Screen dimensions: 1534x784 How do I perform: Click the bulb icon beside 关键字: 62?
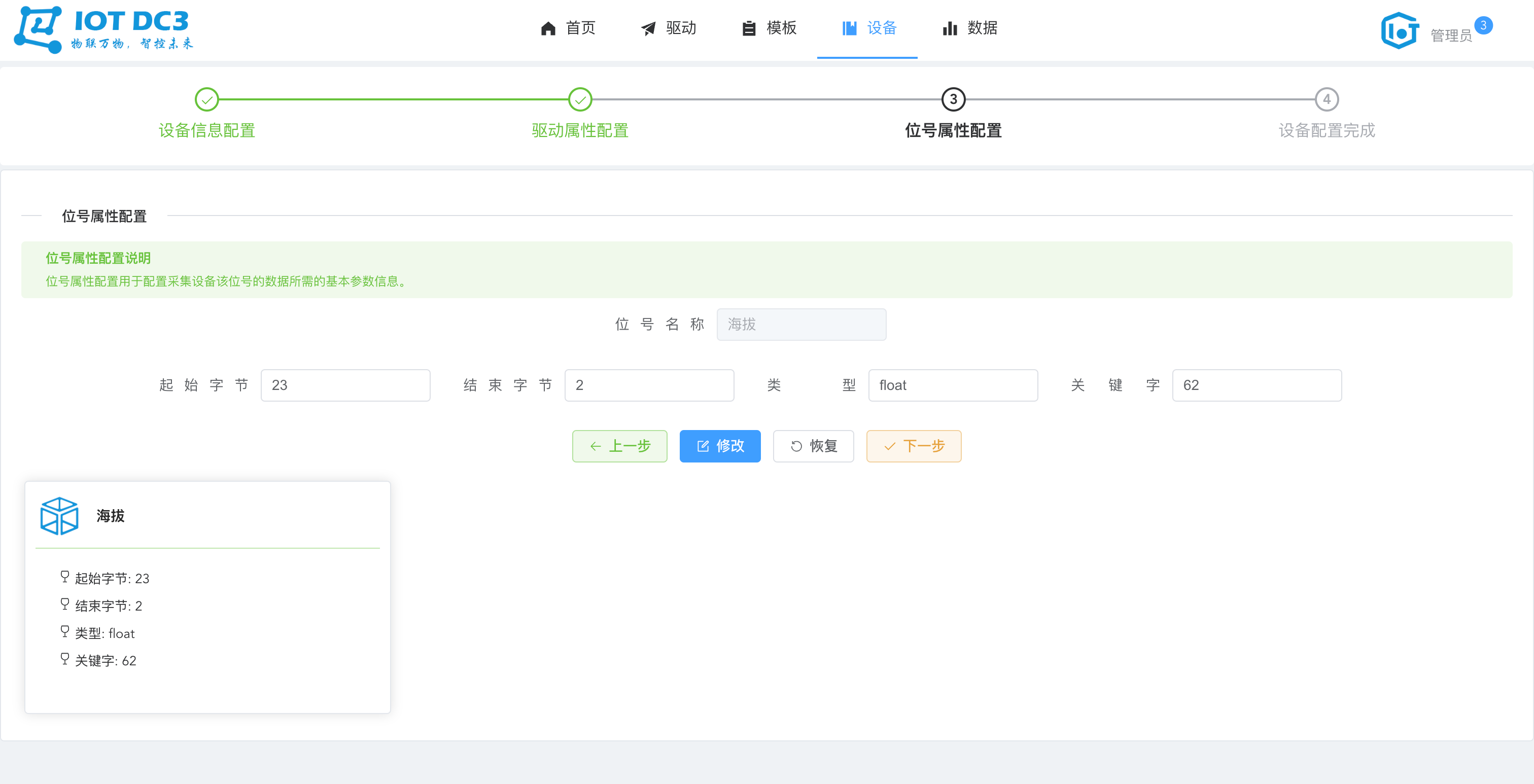pos(65,658)
